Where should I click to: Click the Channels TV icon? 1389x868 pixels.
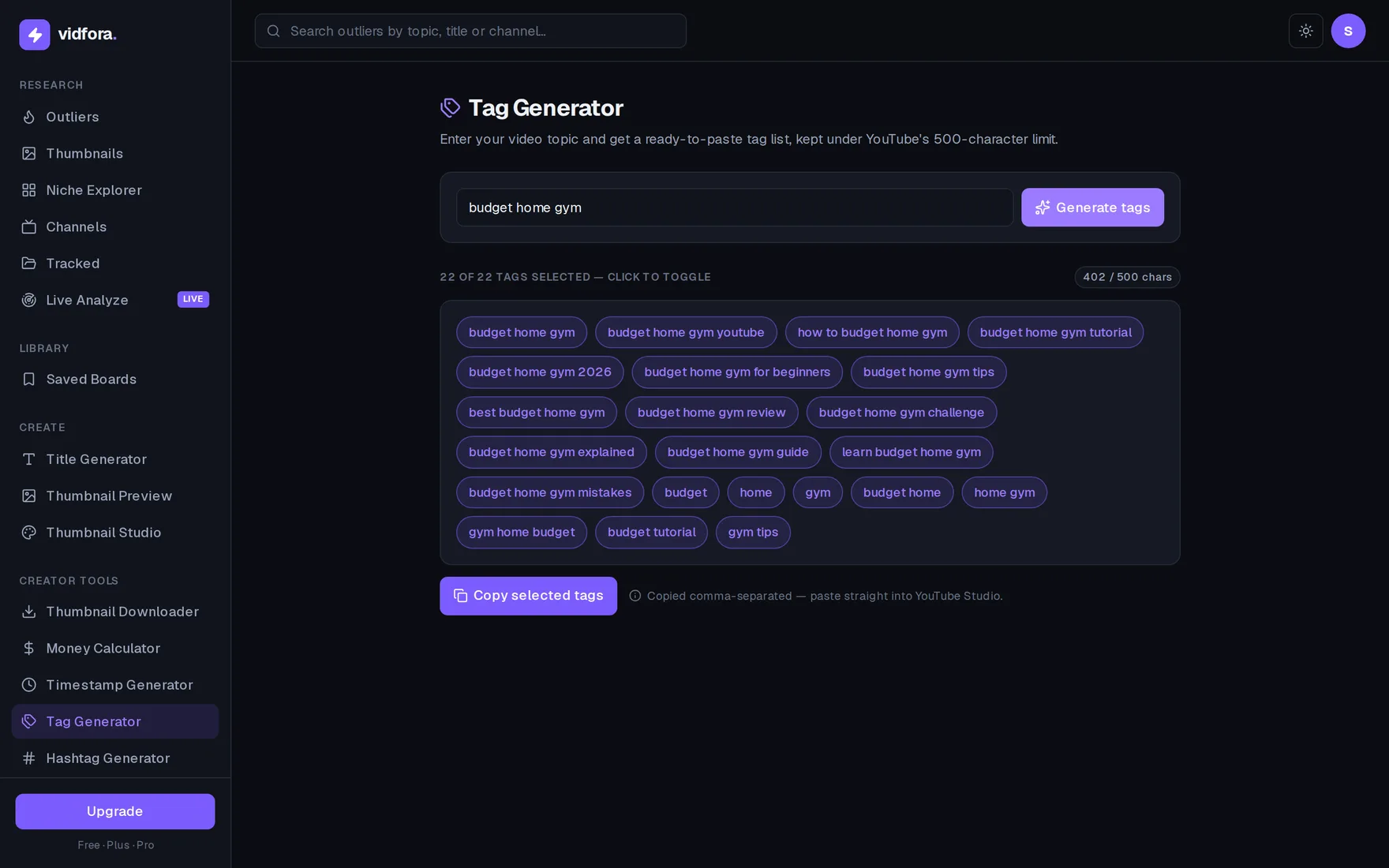click(29, 226)
